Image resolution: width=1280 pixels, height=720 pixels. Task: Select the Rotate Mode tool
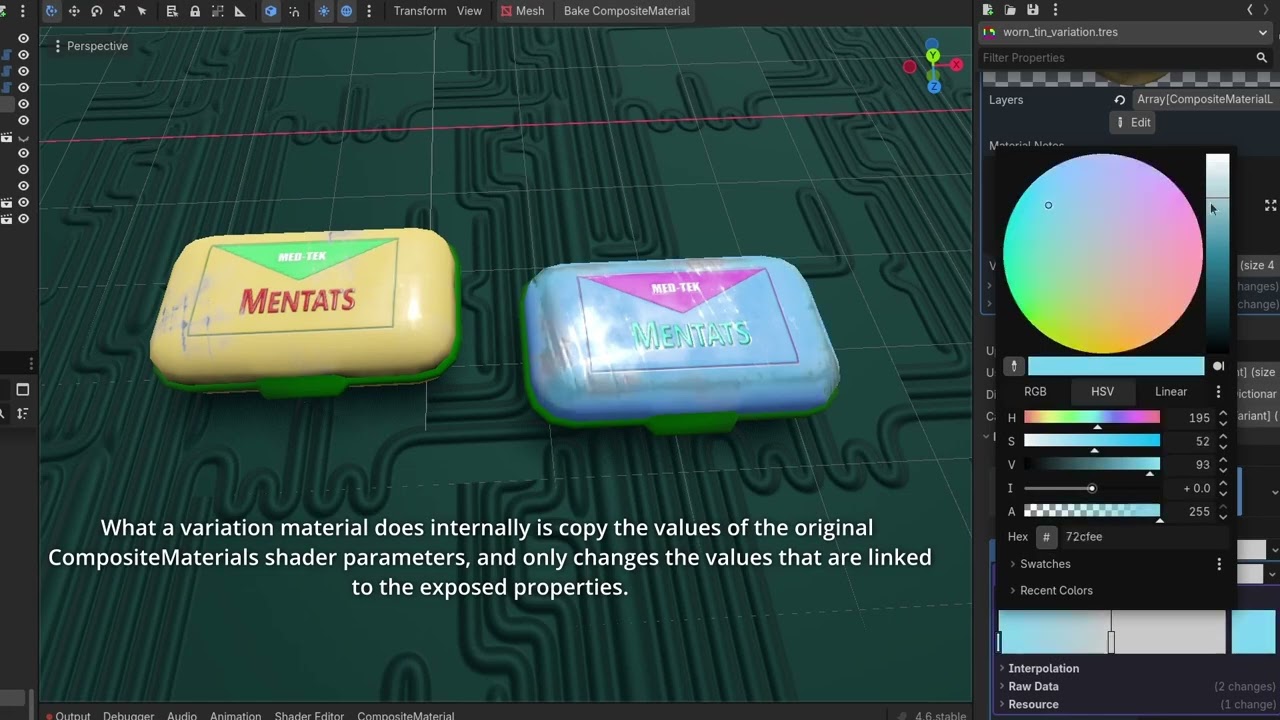(x=97, y=11)
